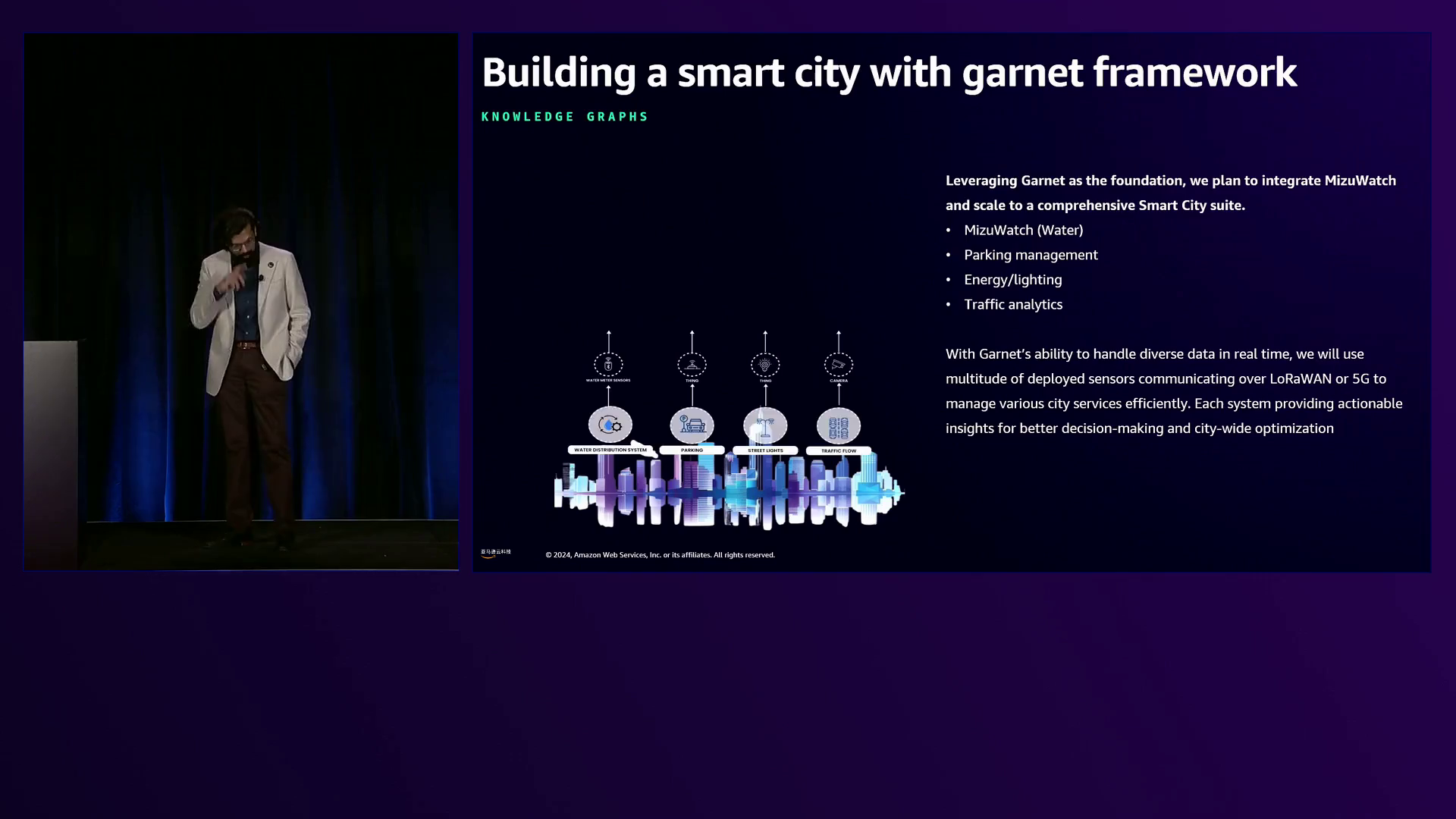
Task: Click the 'Energy/lighting' bullet
Action: tap(1012, 280)
